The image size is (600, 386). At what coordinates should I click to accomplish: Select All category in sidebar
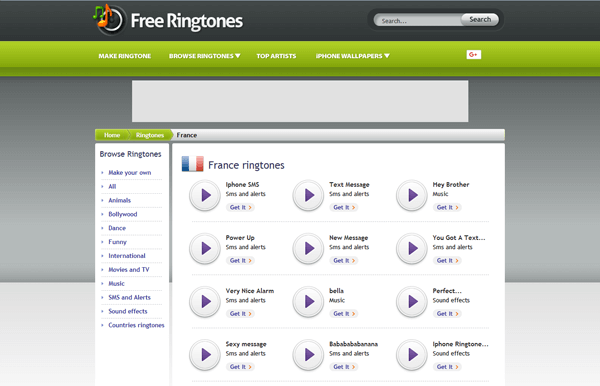pyautogui.click(x=112, y=186)
